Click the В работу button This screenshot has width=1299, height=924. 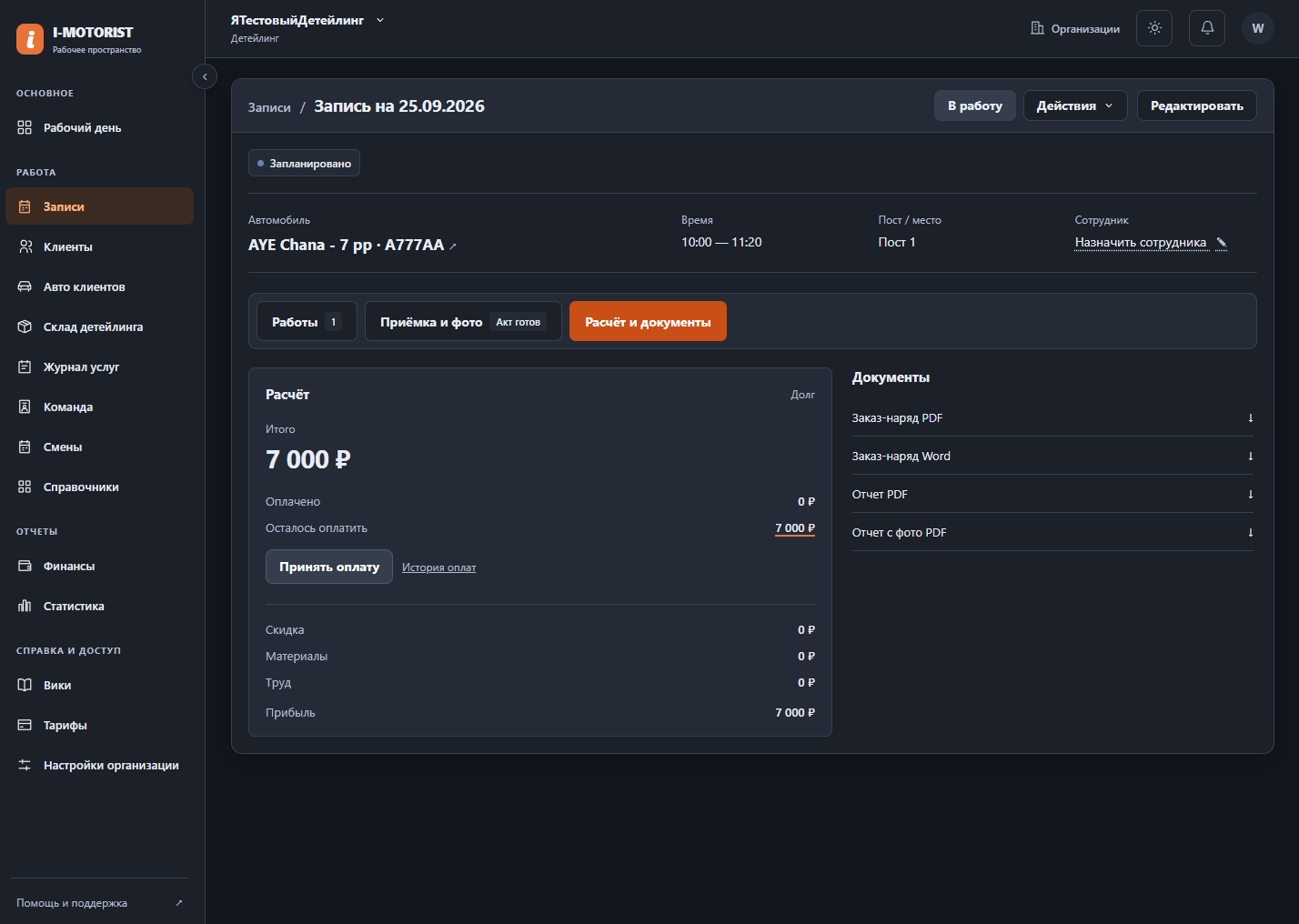tap(975, 105)
